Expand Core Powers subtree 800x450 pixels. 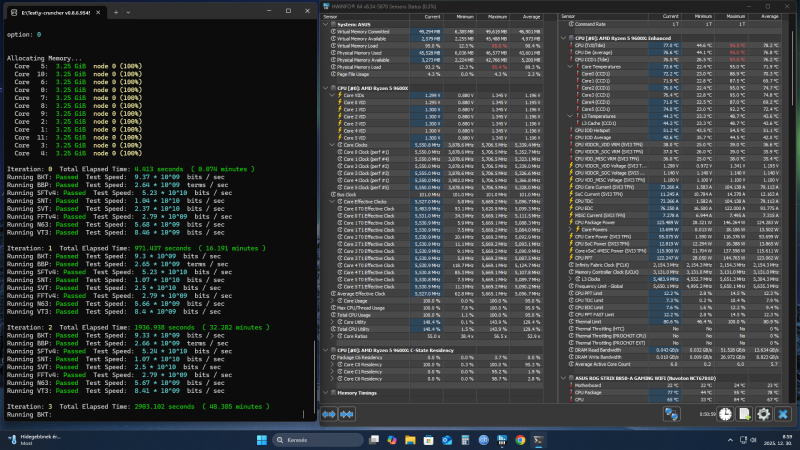coord(570,230)
